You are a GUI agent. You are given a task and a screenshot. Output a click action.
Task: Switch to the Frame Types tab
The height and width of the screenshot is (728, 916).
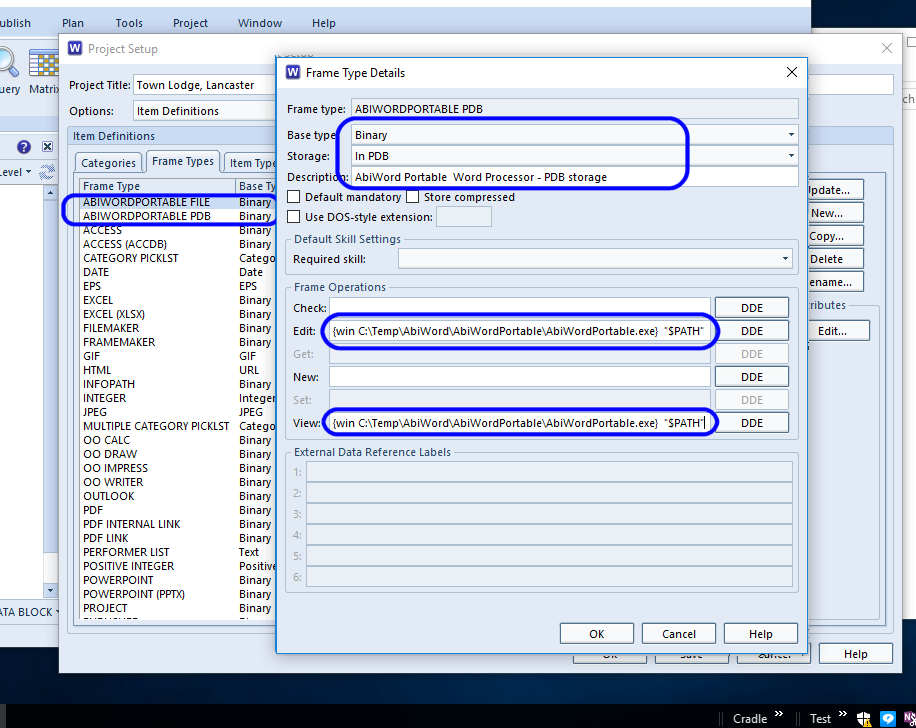pyautogui.click(x=183, y=161)
